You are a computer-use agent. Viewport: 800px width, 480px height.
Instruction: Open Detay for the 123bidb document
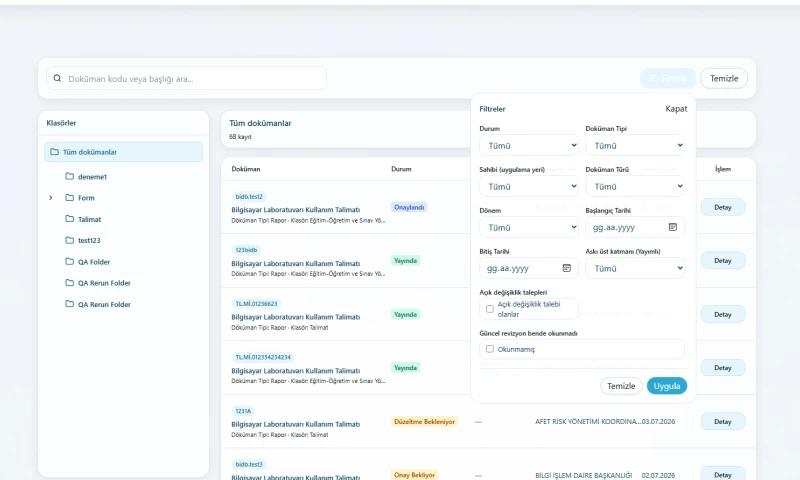coord(722,261)
